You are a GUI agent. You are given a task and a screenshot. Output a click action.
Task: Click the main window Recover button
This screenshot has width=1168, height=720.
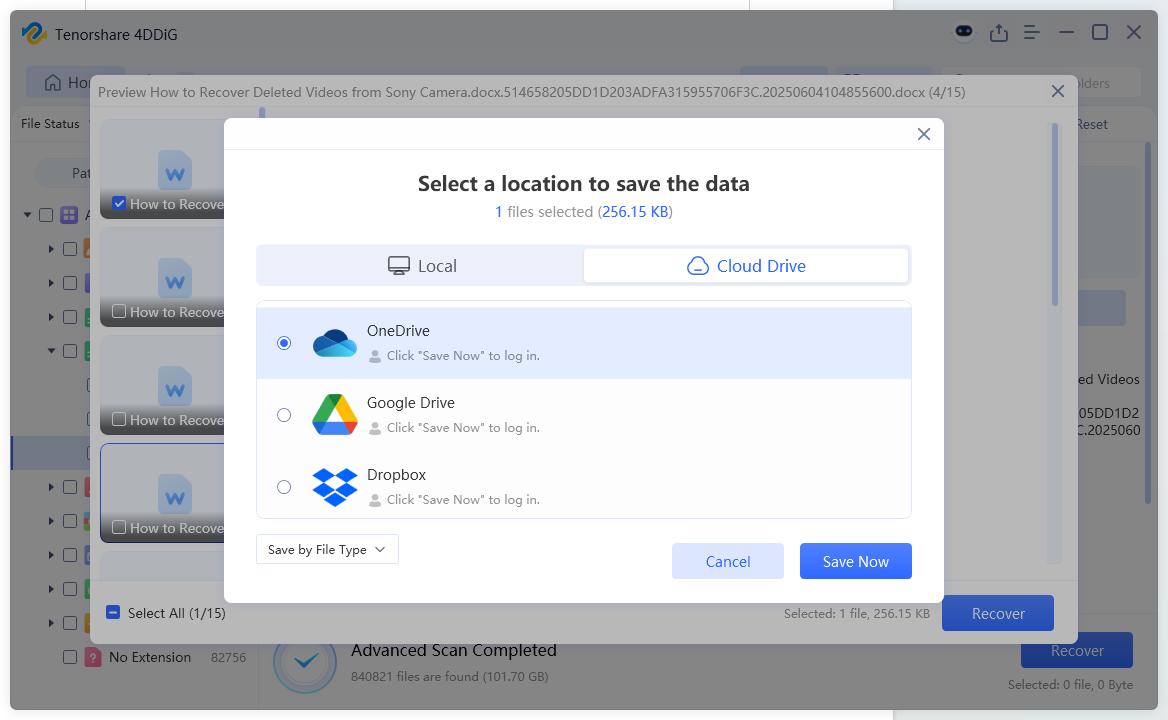coord(1076,651)
